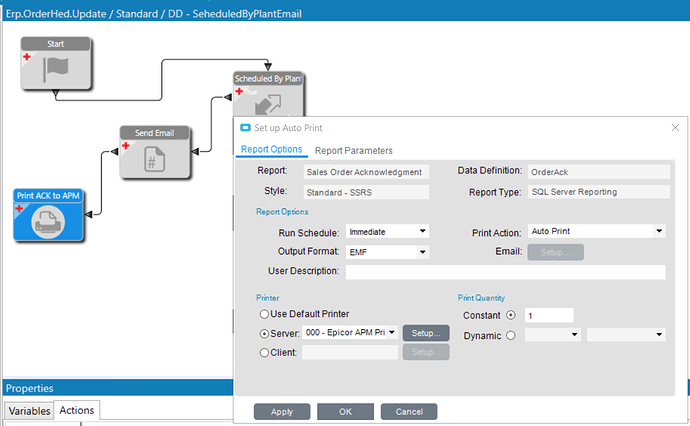Screen dimensions: 690x426
Task: Select the Server printer radio button
Action: 264,334
